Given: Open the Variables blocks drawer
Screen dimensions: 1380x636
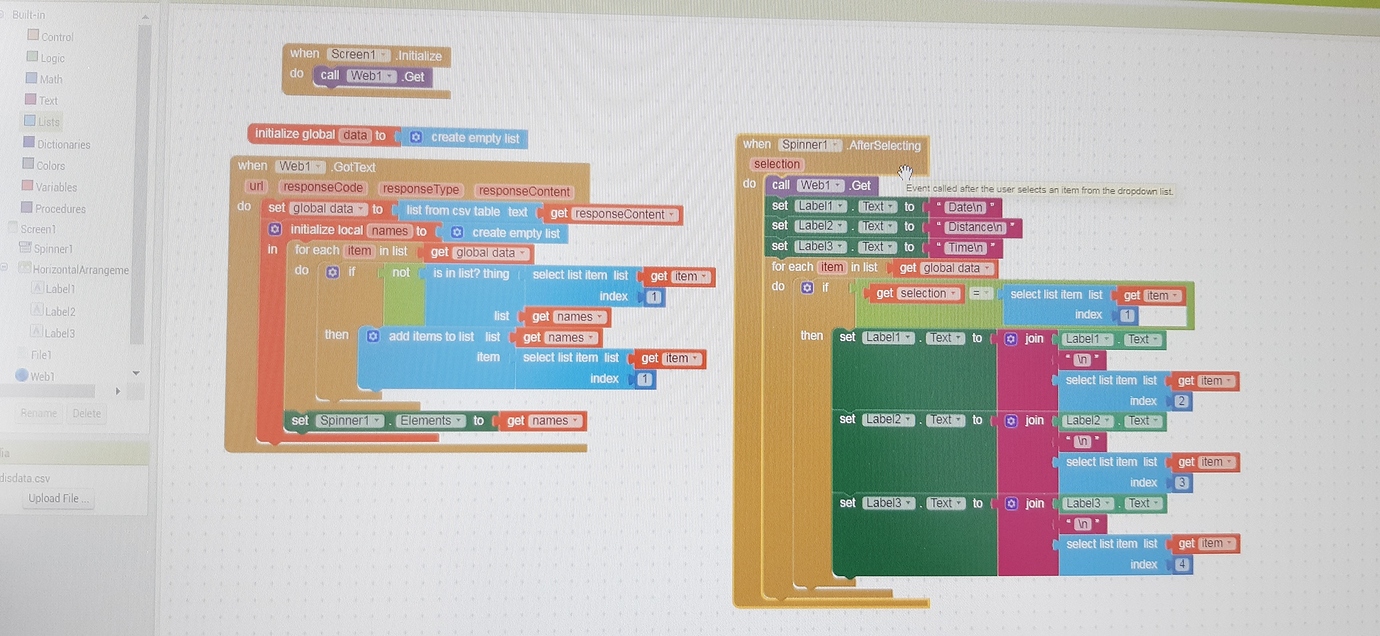Looking at the screenshot, I should (56, 186).
